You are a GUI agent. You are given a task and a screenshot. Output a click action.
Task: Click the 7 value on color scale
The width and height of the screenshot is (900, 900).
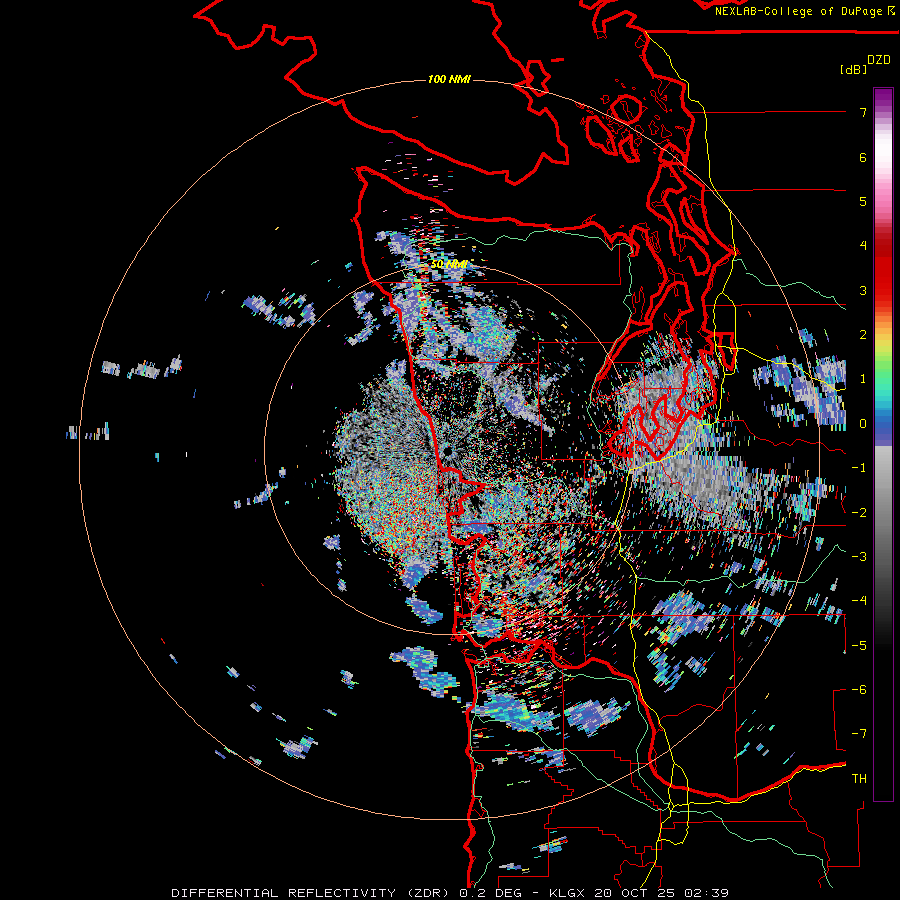(863, 112)
